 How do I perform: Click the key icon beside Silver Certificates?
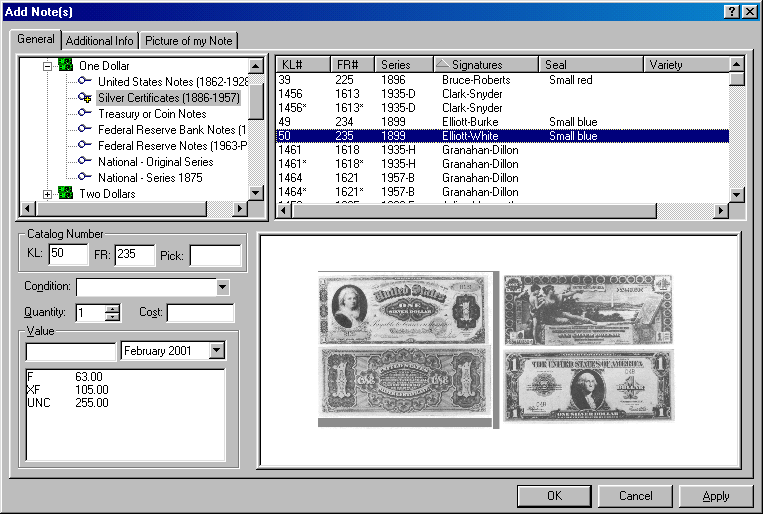click(85, 97)
